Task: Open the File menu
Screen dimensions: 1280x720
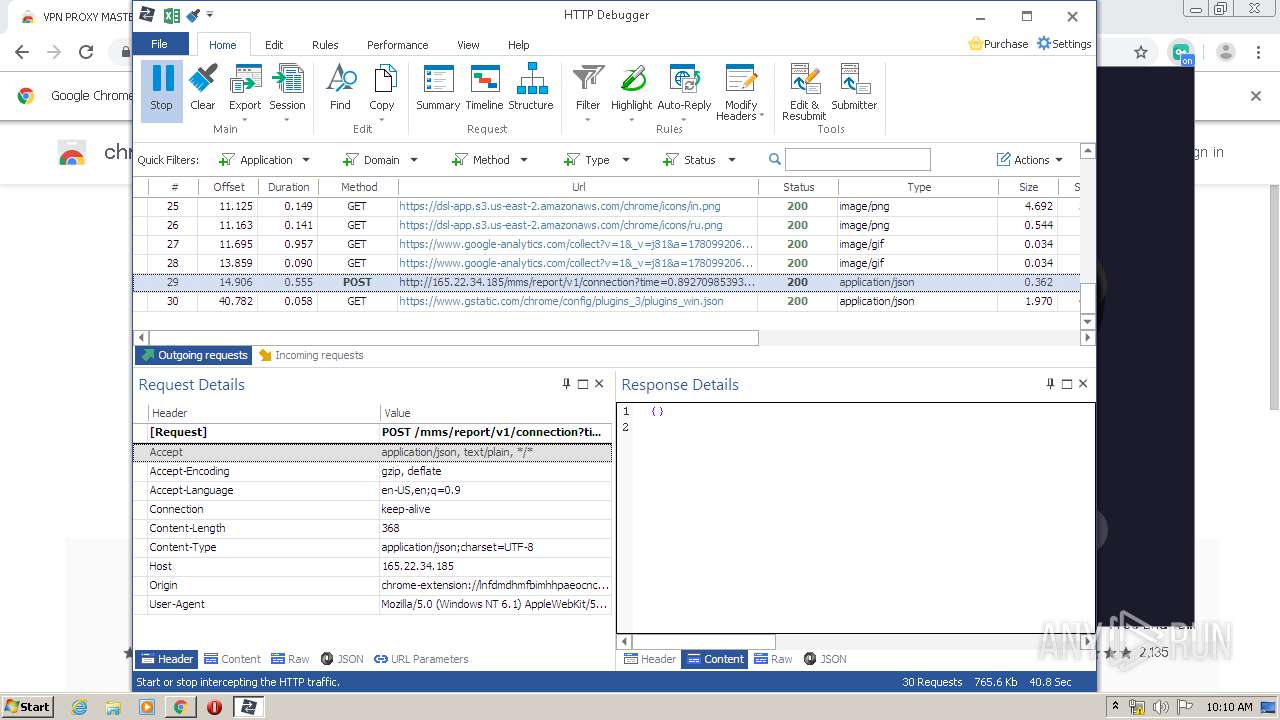Action: click(160, 44)
